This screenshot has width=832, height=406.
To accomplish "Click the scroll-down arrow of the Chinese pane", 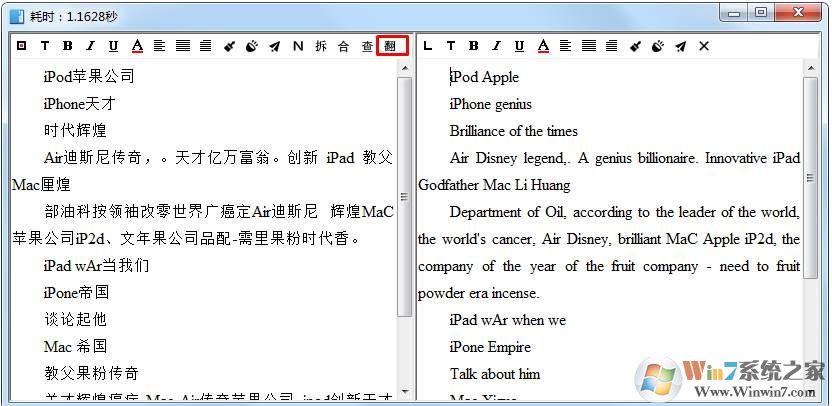I will [405, 392].
